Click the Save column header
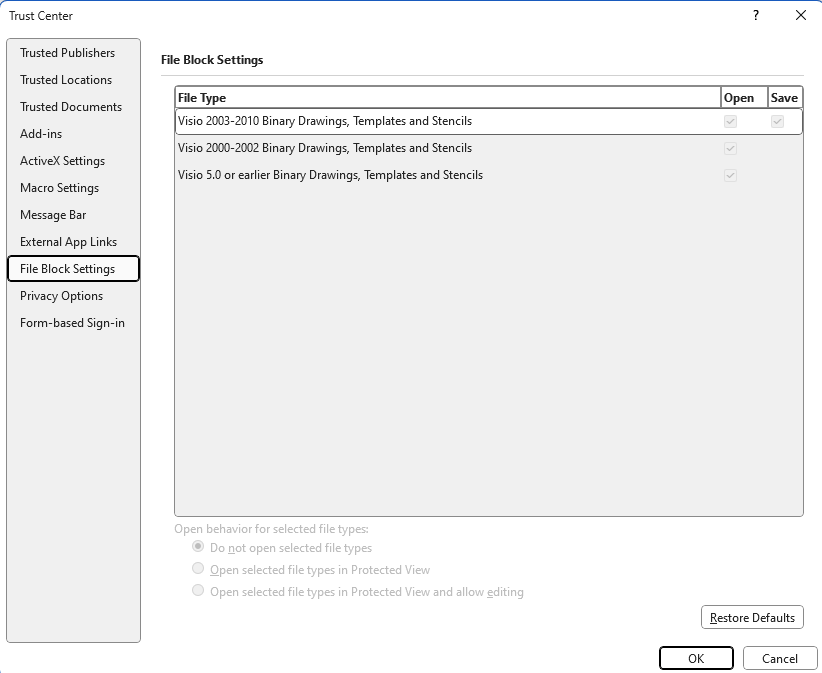The height and width of the screenshot is (673, 822). [x=785, y=98]
